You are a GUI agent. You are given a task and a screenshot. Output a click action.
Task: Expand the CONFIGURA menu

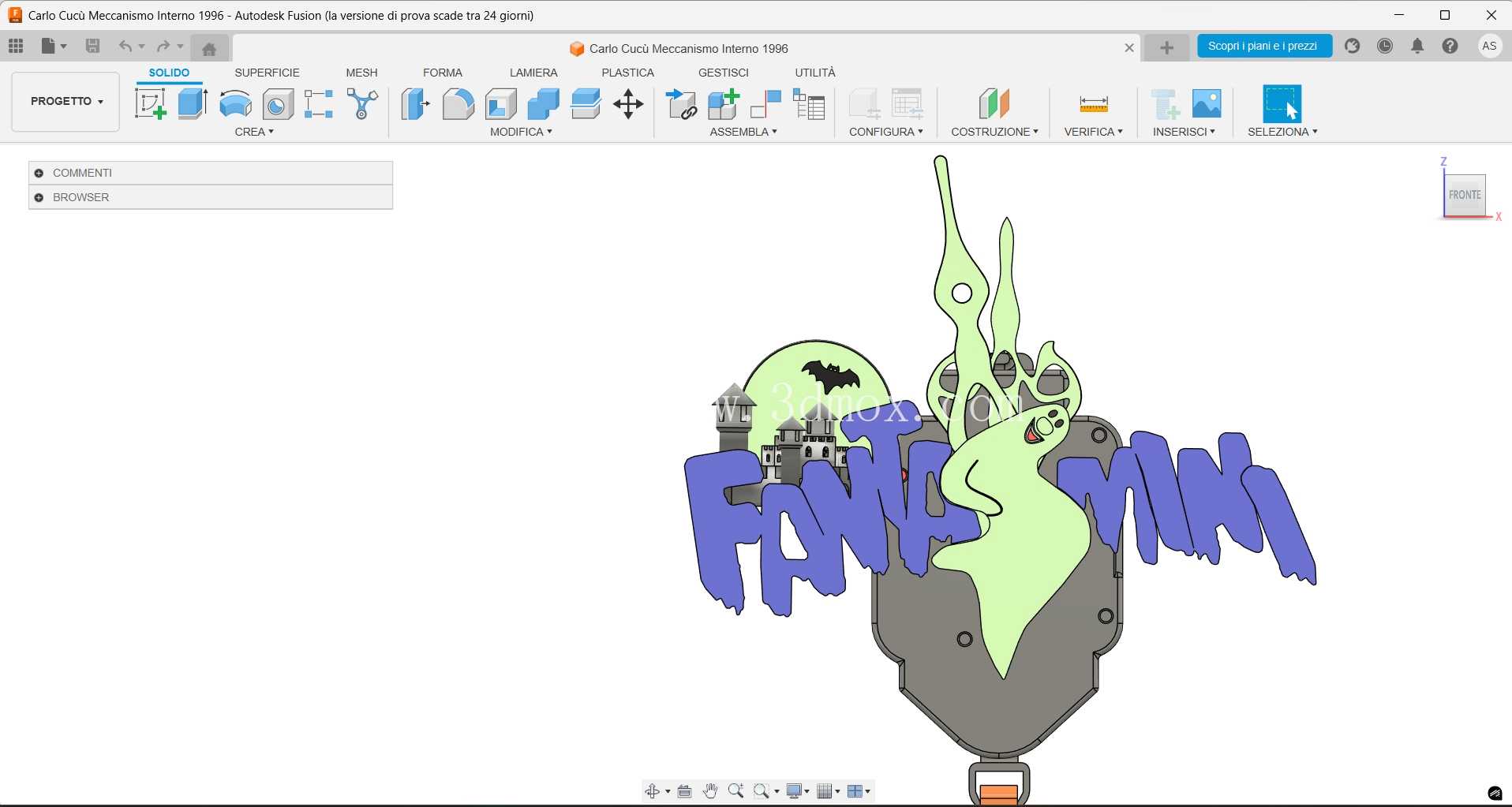coord(886,132)
